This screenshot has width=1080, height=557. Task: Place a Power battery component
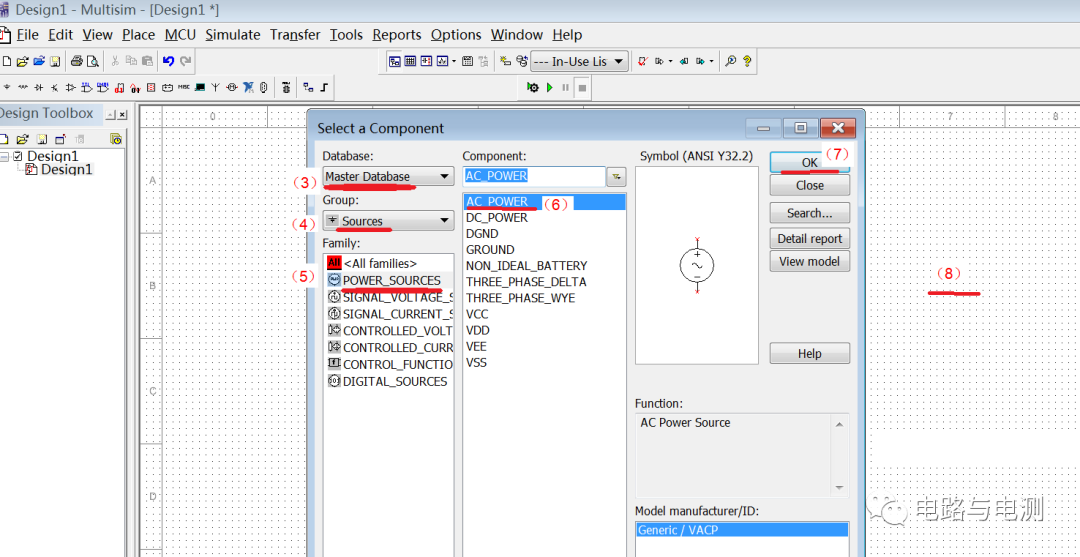pyautogui.click(x=167, y=87)
